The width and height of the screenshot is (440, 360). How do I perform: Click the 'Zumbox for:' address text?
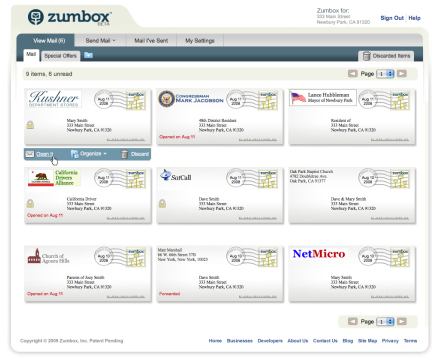343,16
